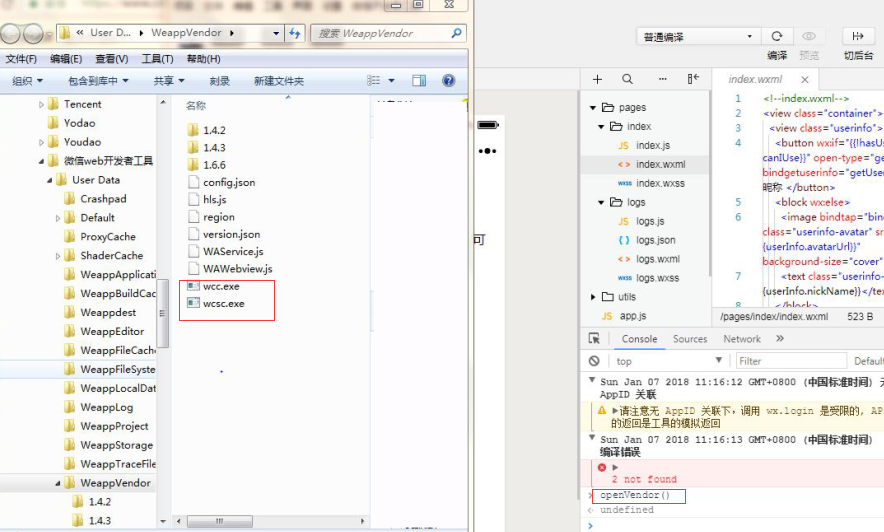Open the Explorer help icon

(x=449, y=81)
